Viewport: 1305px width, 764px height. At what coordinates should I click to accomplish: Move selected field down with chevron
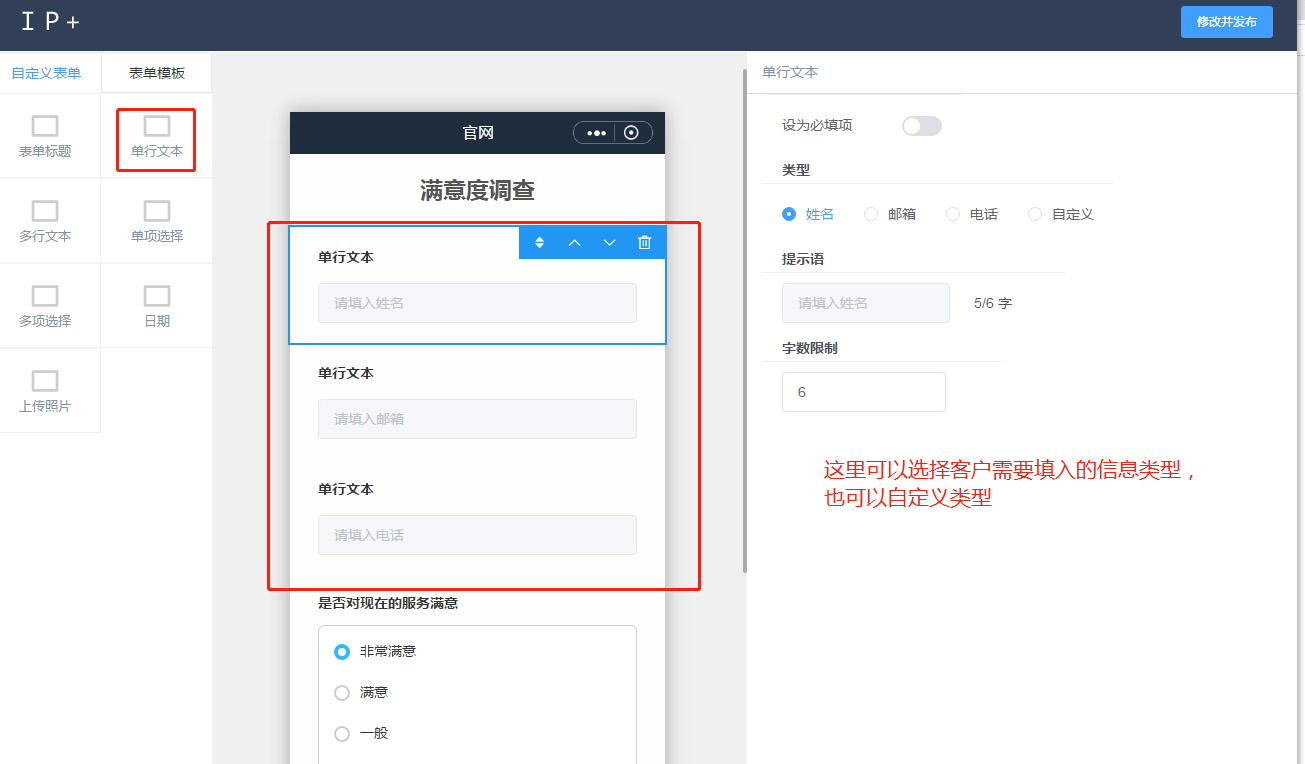click(x=609, y=243)
